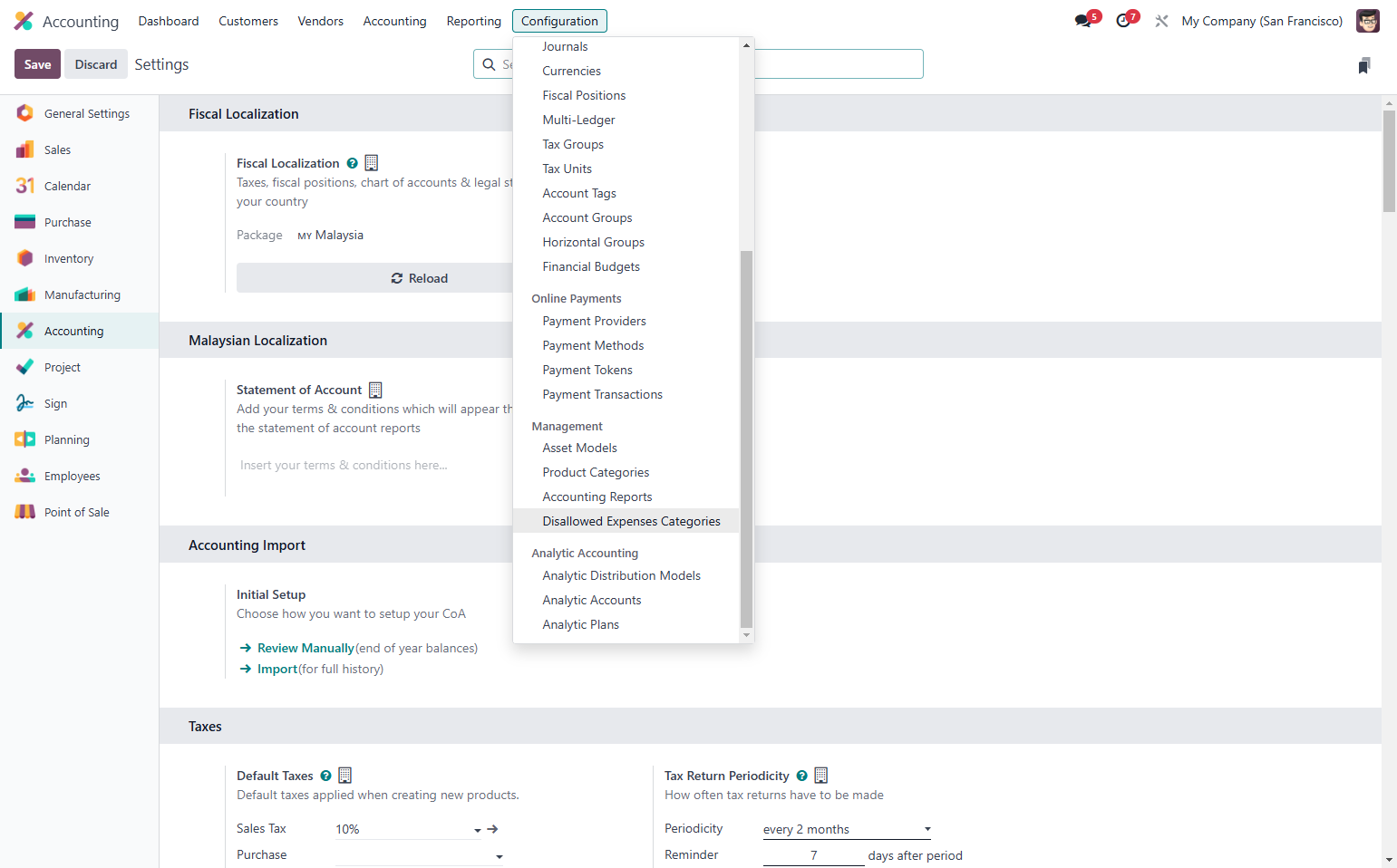
Task: Click help icon beside Tax Return Periodicity
Action: tap(802, 776)
